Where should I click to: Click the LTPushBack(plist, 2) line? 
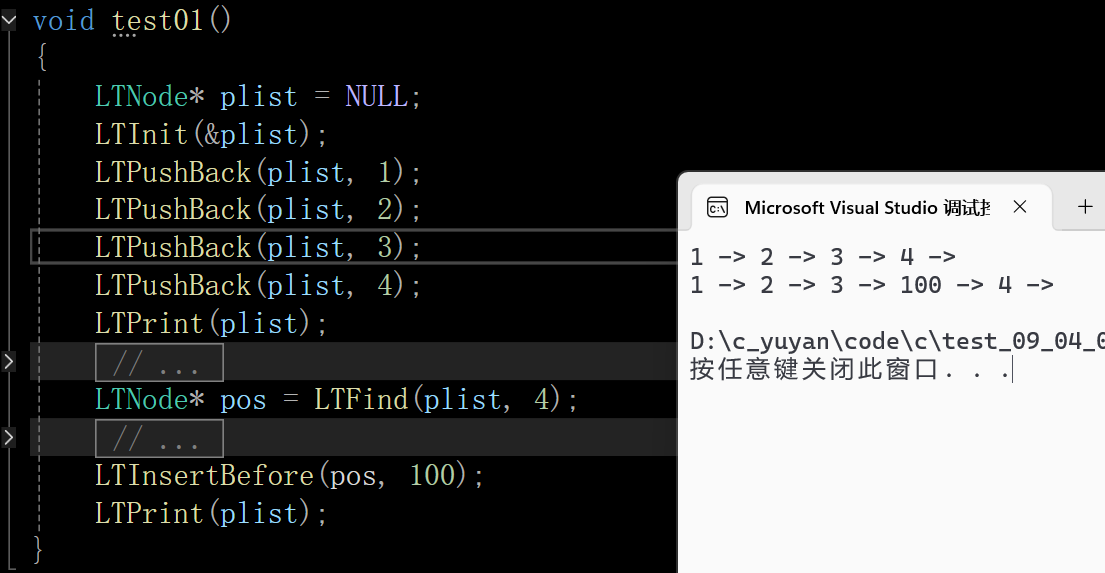point(258,210)
